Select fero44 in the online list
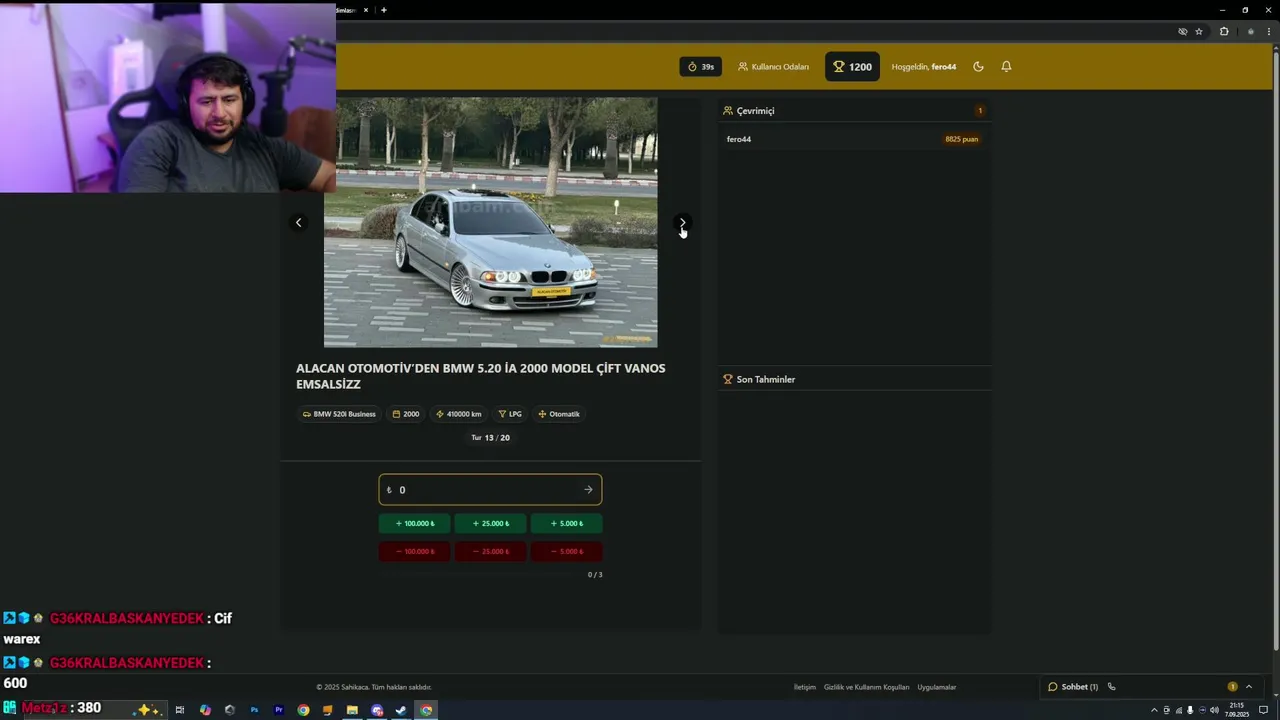 click(739, 139)
